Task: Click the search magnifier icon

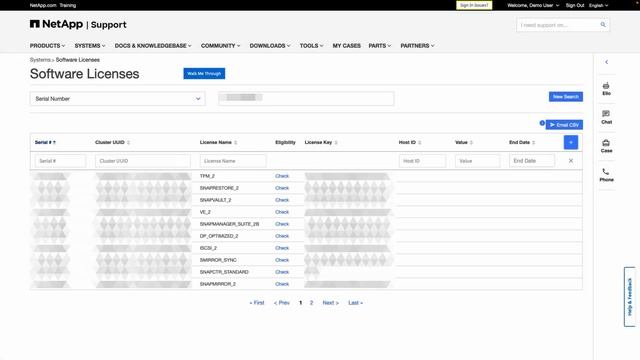Action: (603, 25)
